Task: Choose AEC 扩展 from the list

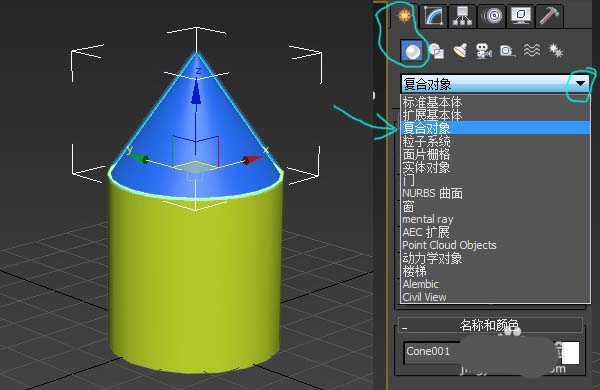Action: [495, 232]
